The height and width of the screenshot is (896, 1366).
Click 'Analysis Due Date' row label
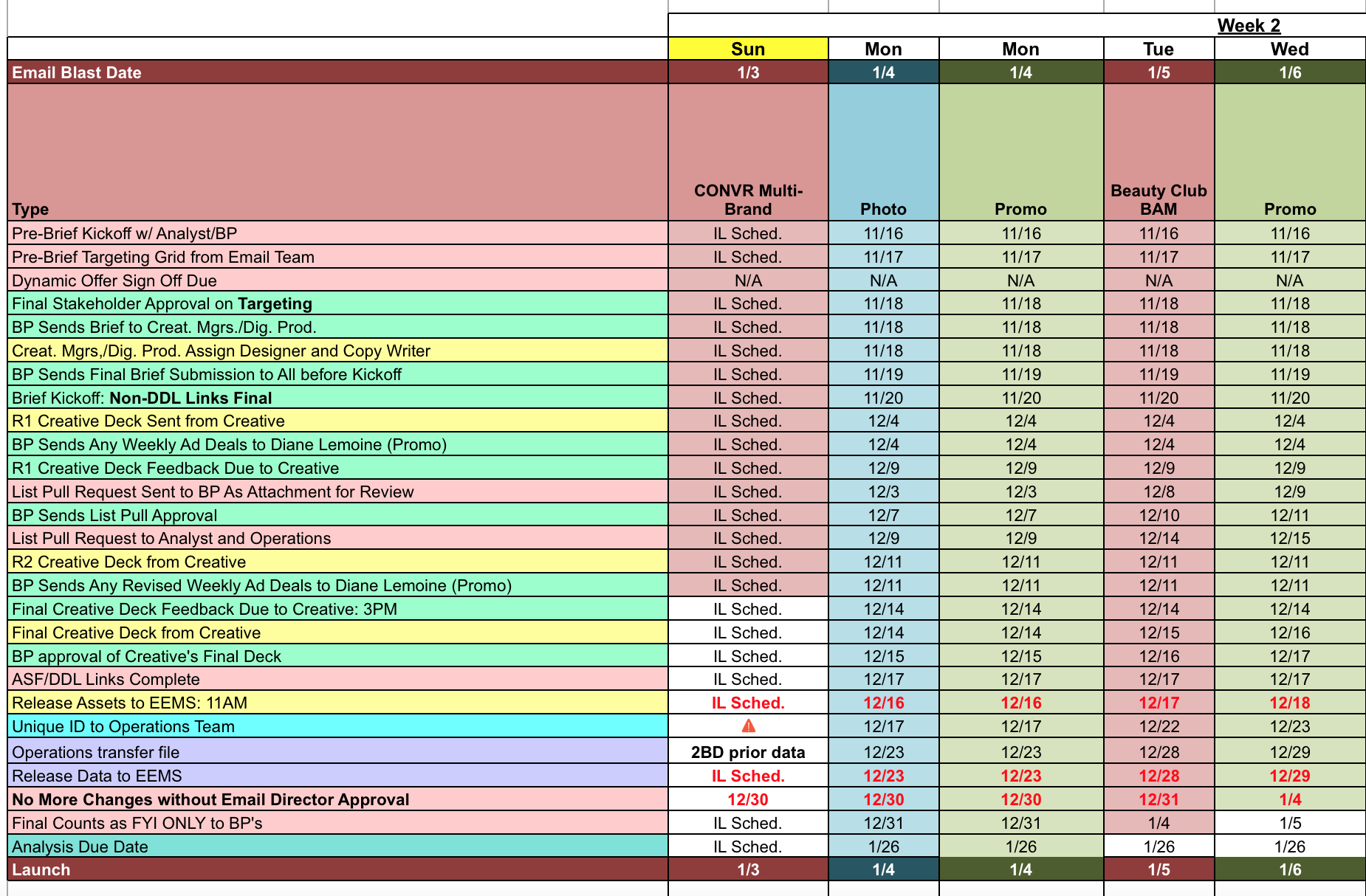337,847
